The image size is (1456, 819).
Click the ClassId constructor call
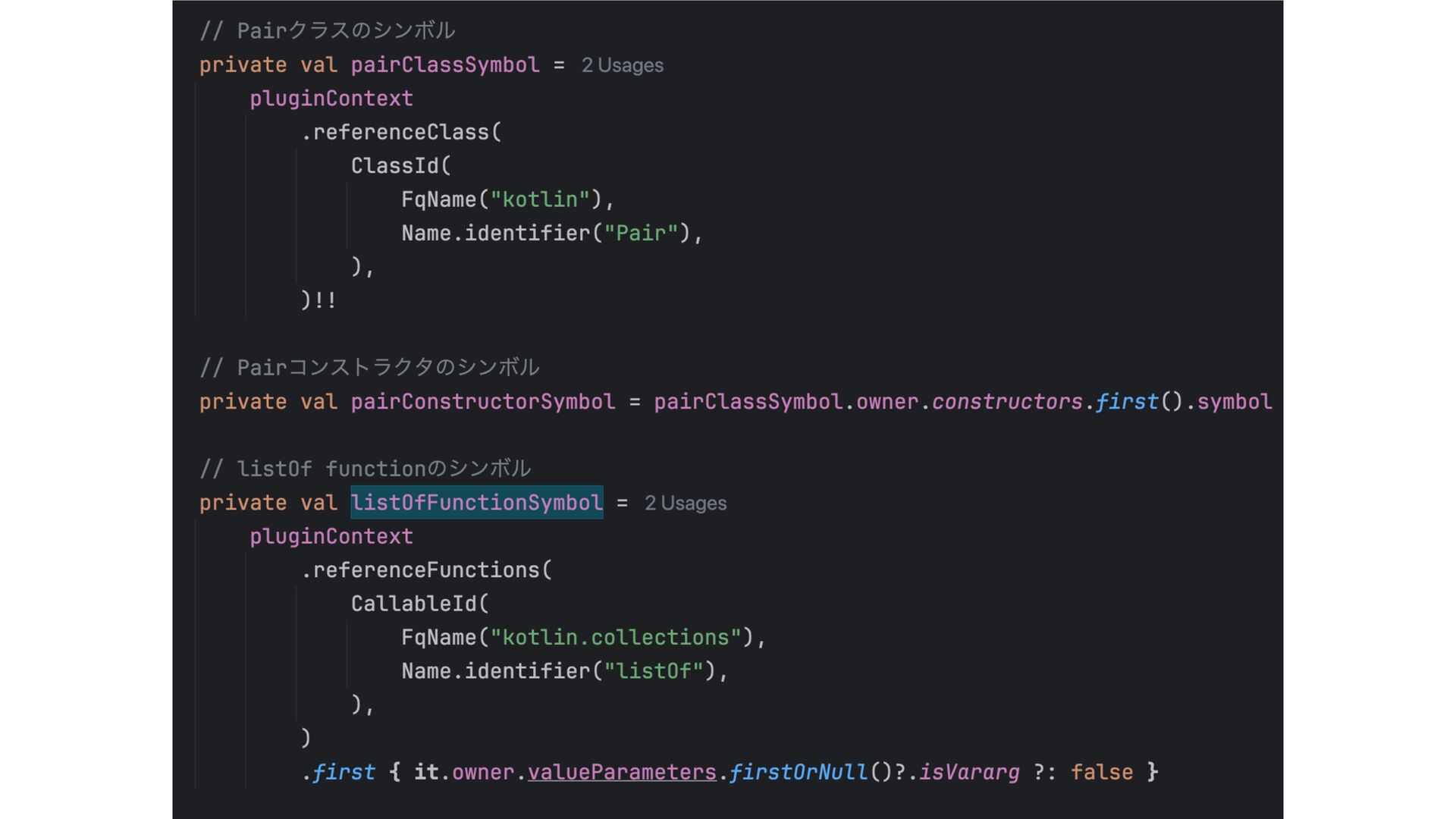click(x=401, y=166)
